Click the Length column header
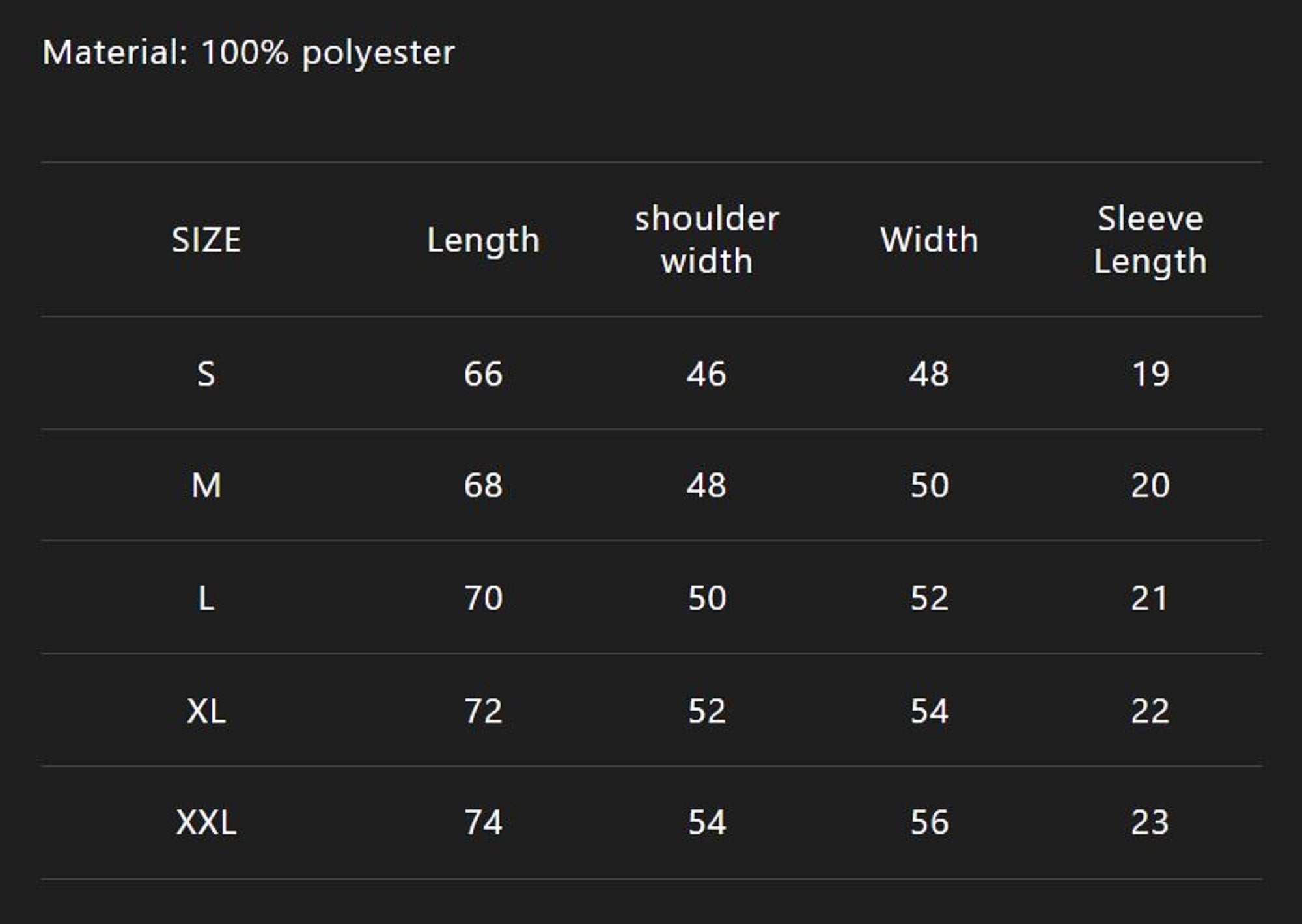 (x=483, y=241)
